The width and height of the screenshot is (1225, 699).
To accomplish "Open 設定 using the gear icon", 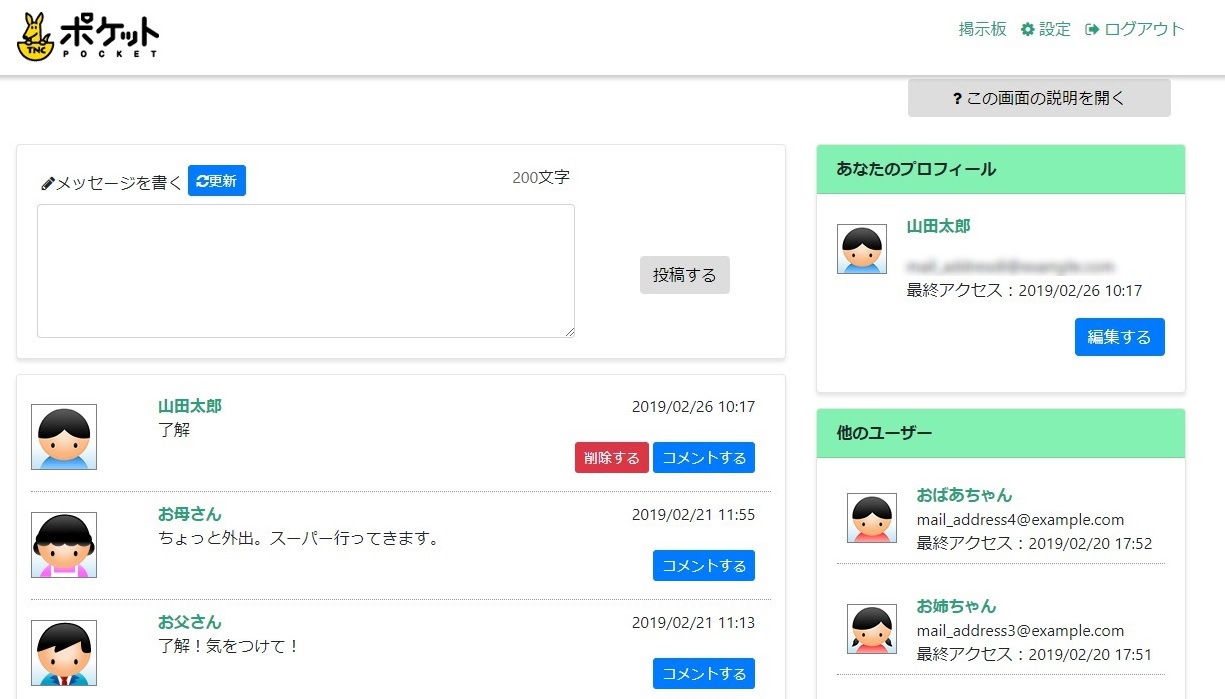I will [x=1027, y=29].
